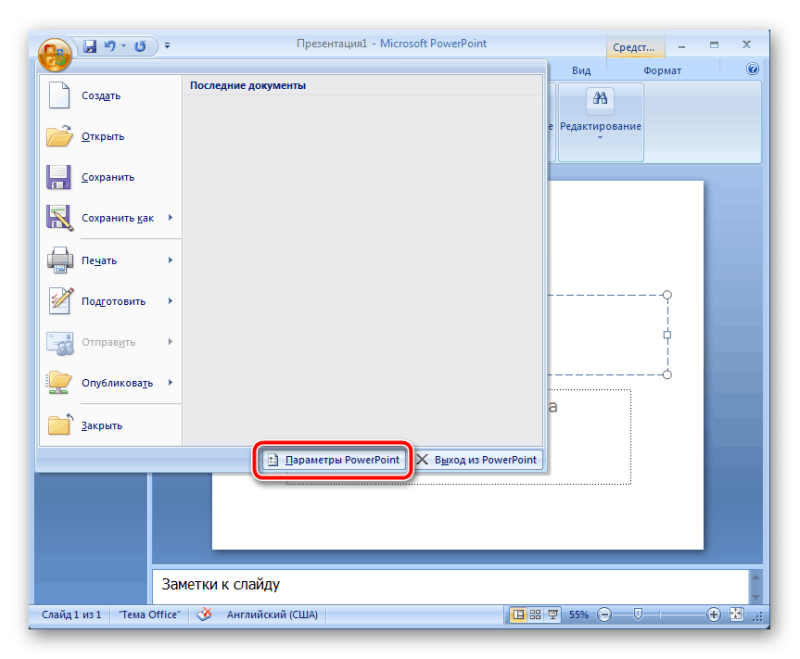
Task: Click the notes pane scroll down arrow
Action: coord(756,596)
